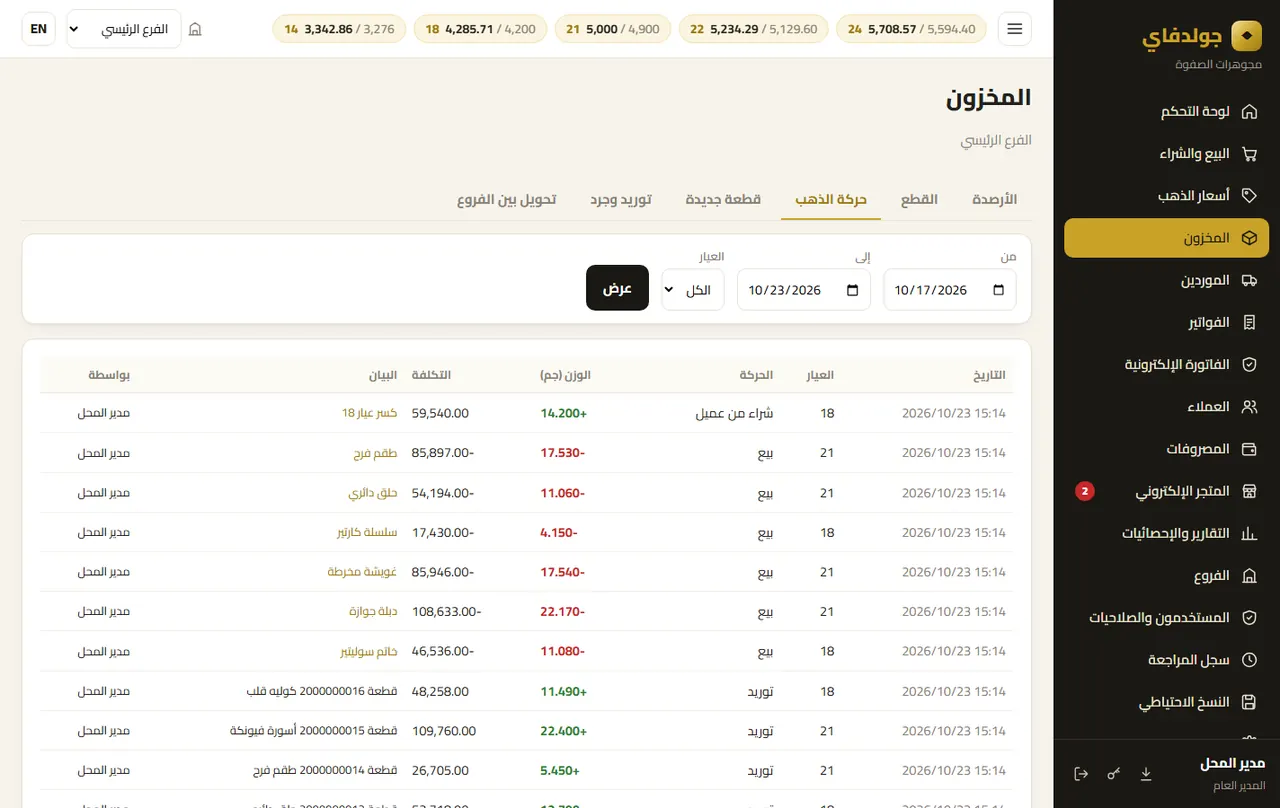Toggle the sidebar with the hamburger menu button
The height and width of the screenshot is (808, 1280).
1015,29
